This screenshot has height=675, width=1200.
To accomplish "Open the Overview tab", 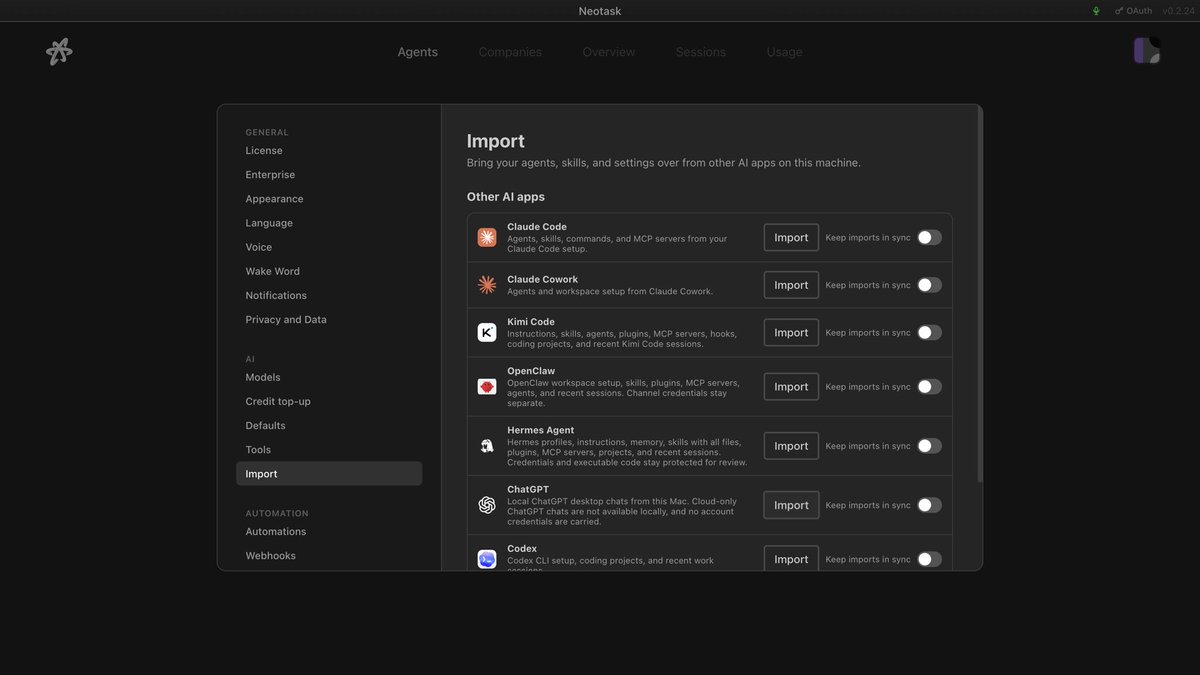I will click(608, 52).
